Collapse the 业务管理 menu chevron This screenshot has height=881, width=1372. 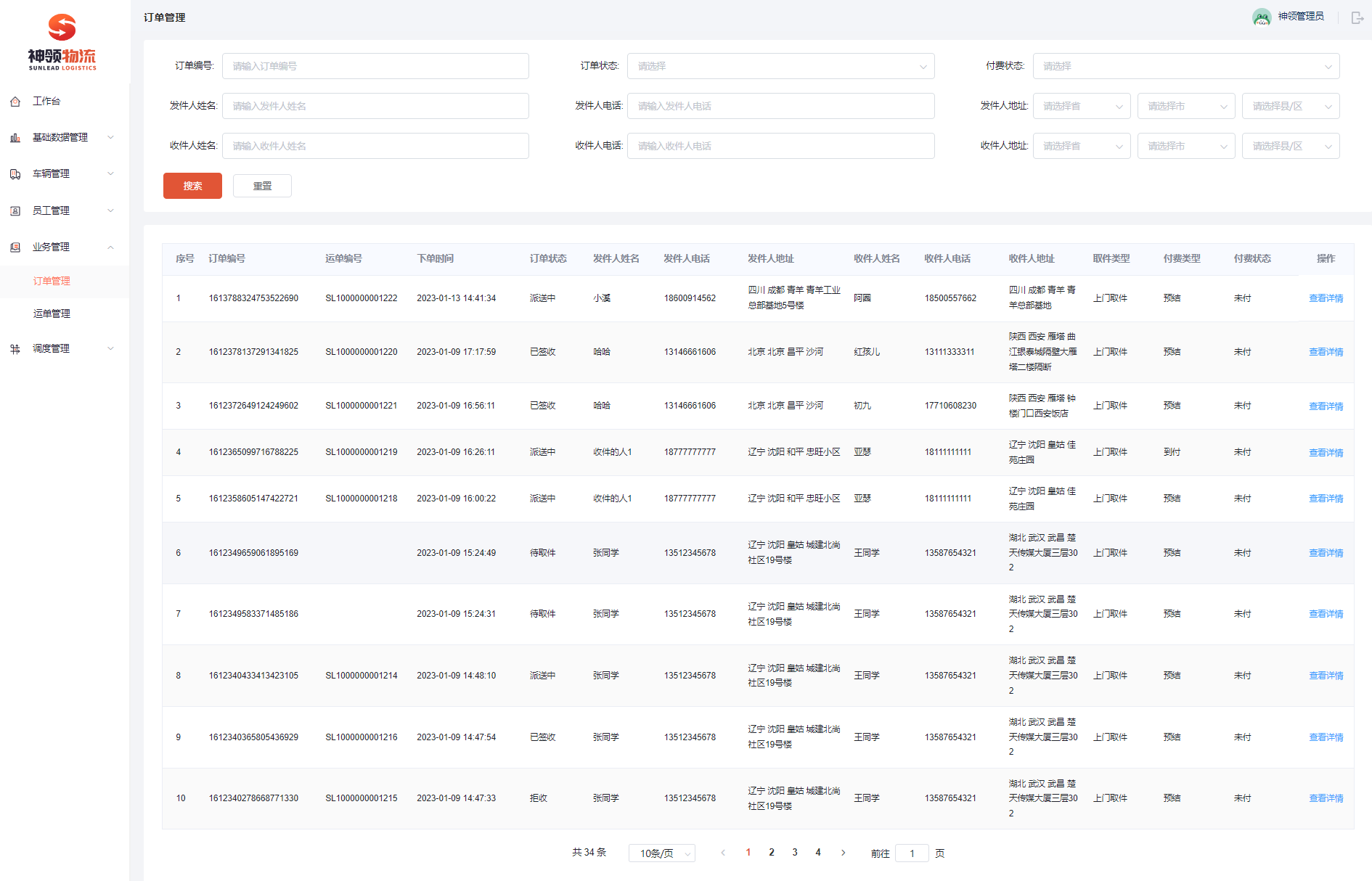pos(110,247)
